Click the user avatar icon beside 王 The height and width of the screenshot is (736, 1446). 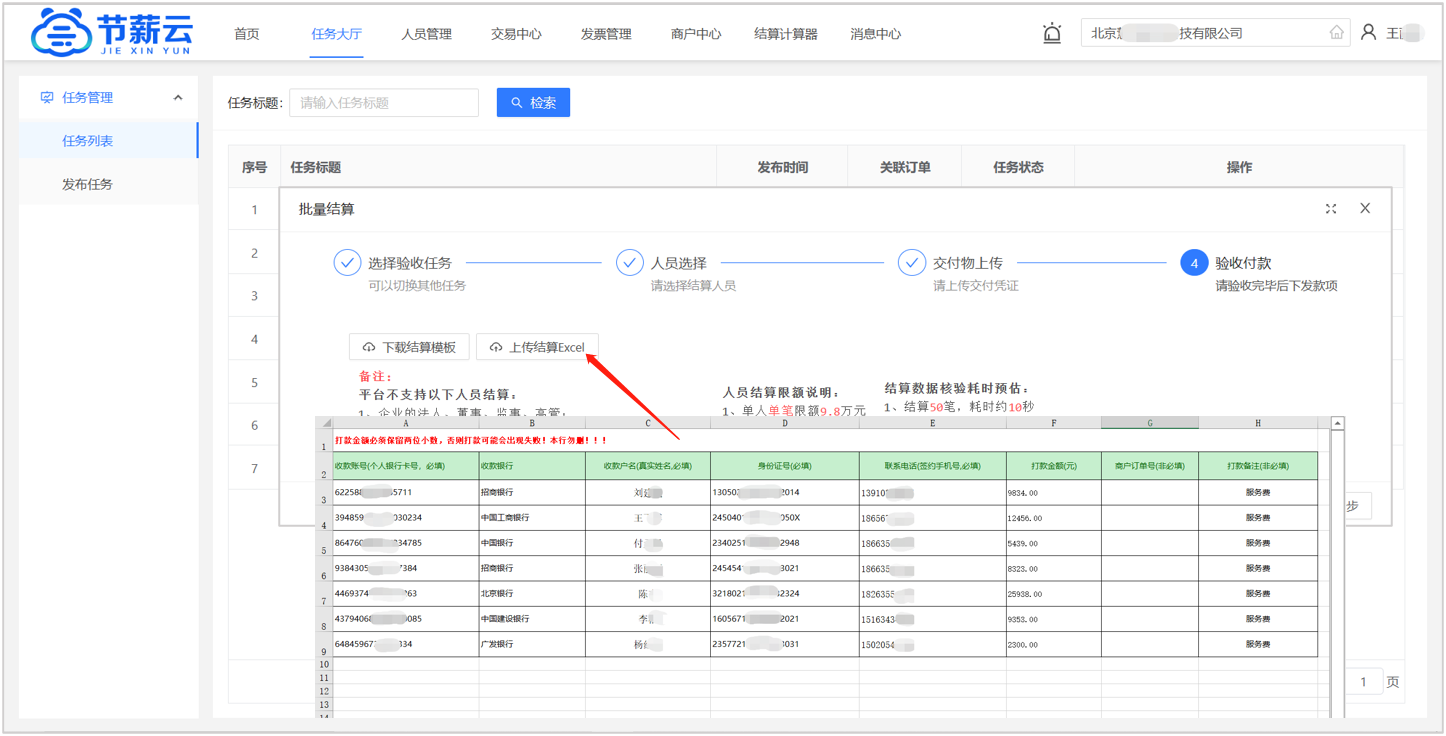click(x=1368, y=31)
